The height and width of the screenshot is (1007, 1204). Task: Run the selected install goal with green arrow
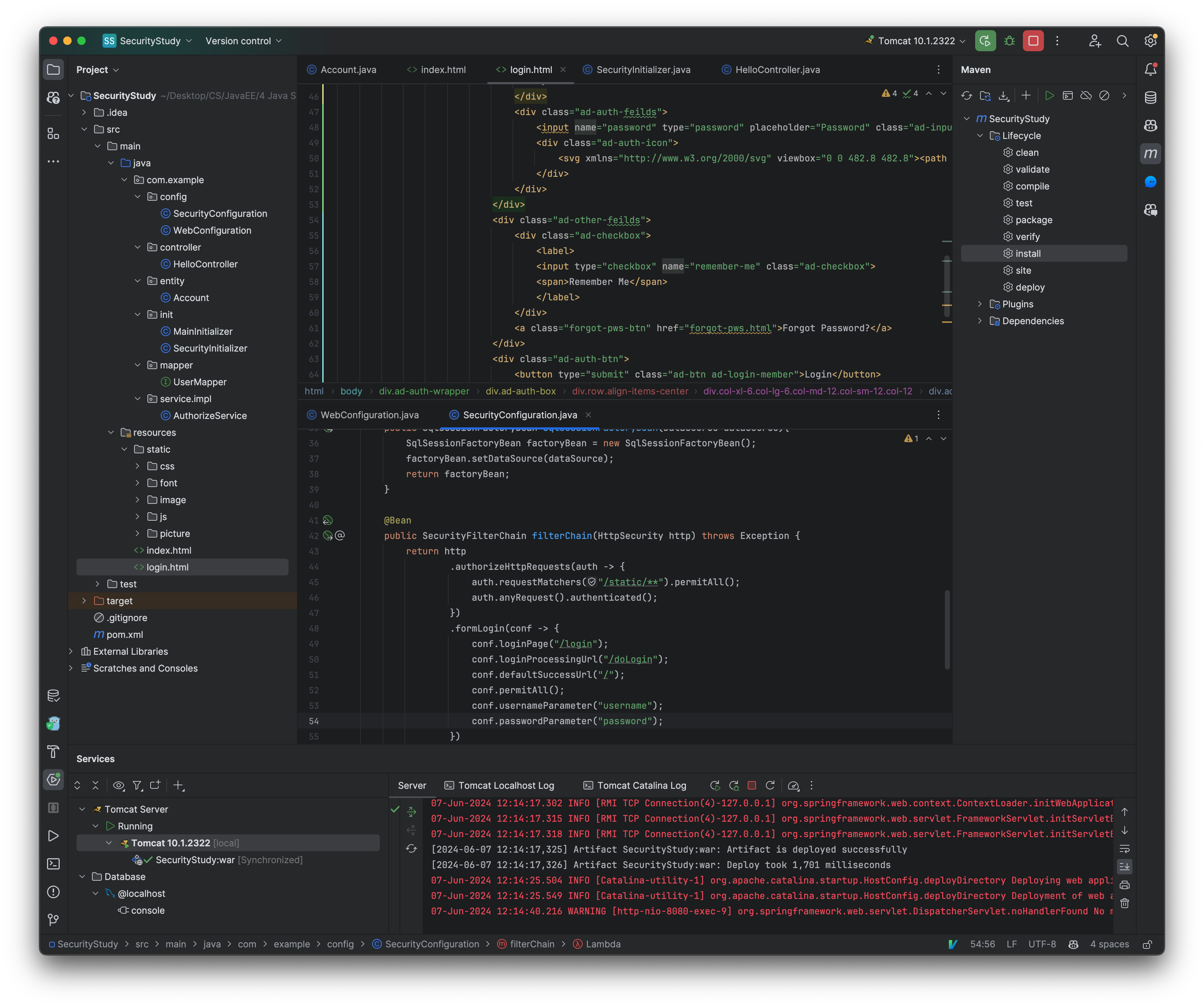click(x=1050, y=96)
